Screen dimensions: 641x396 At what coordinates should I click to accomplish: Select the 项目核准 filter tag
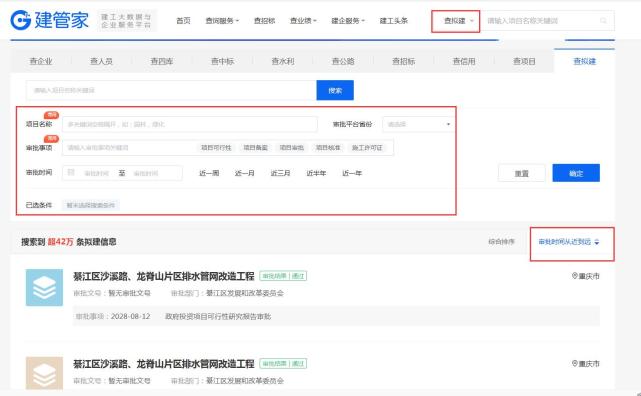pyautogui.click(x=328, y=148)
